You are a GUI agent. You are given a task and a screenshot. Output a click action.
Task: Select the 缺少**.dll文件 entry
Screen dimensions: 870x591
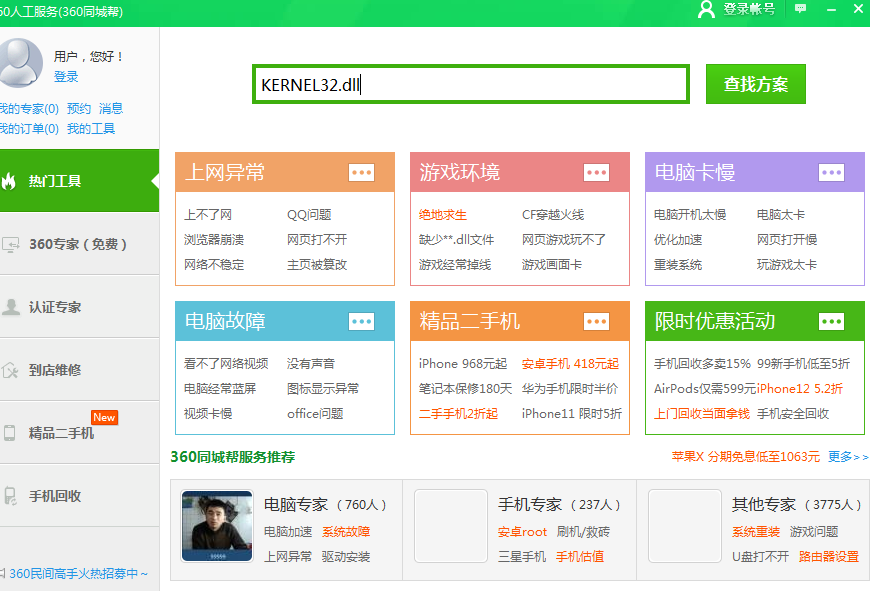coord(457,240)
